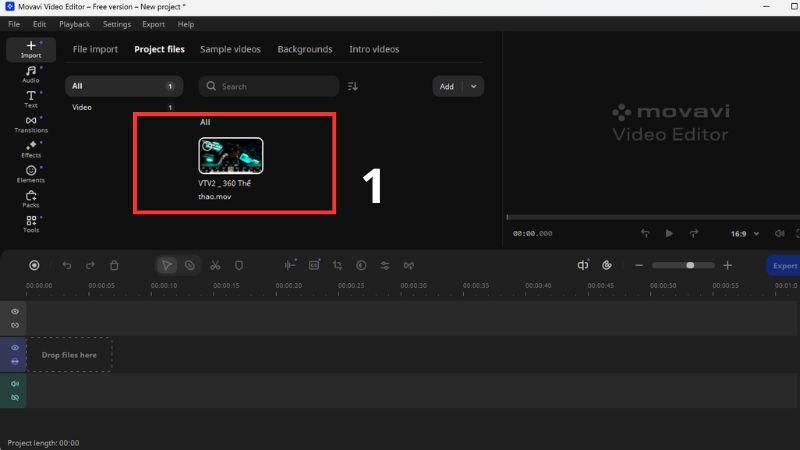Open the Text tool panel
Viewport: 800px width, 450px height.
[31, 99]
